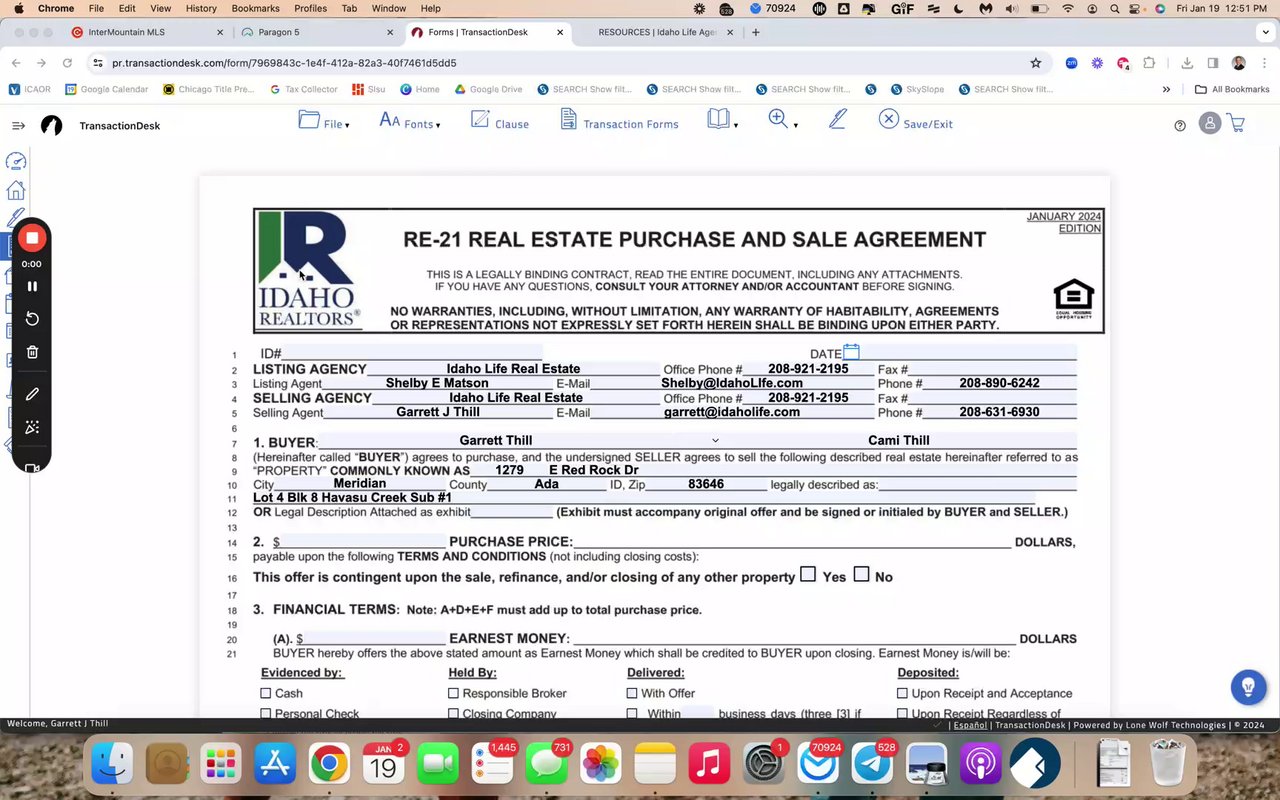This screenshot has width=1280, height=800.
Task: Pause the screen recording
Action: [32, 286]
